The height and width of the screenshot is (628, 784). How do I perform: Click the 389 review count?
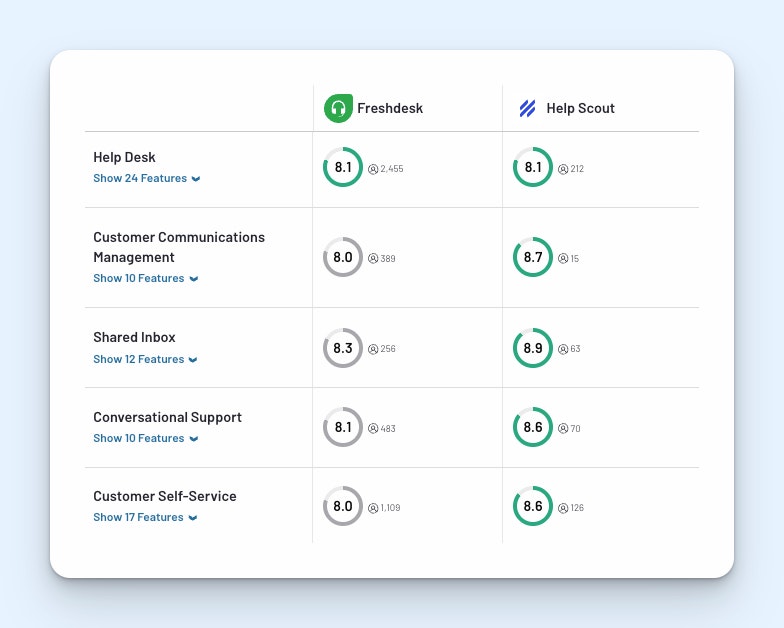point(388,258)
